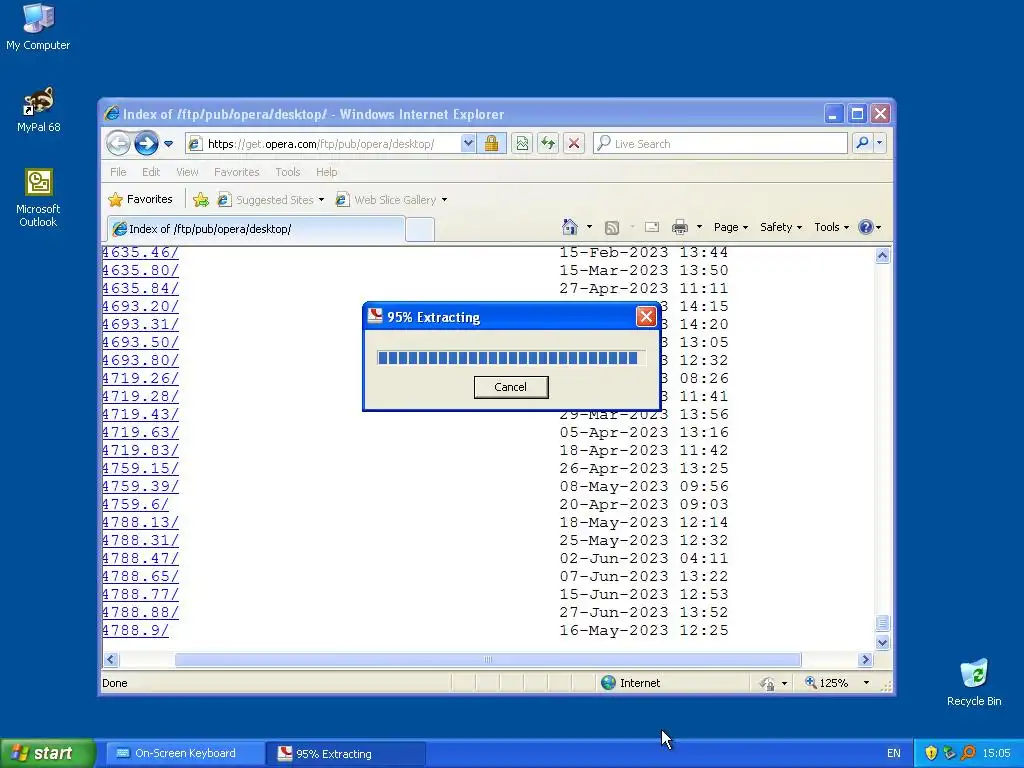Open the Edit menu
1024x768 pixels.
click(151, 172)
